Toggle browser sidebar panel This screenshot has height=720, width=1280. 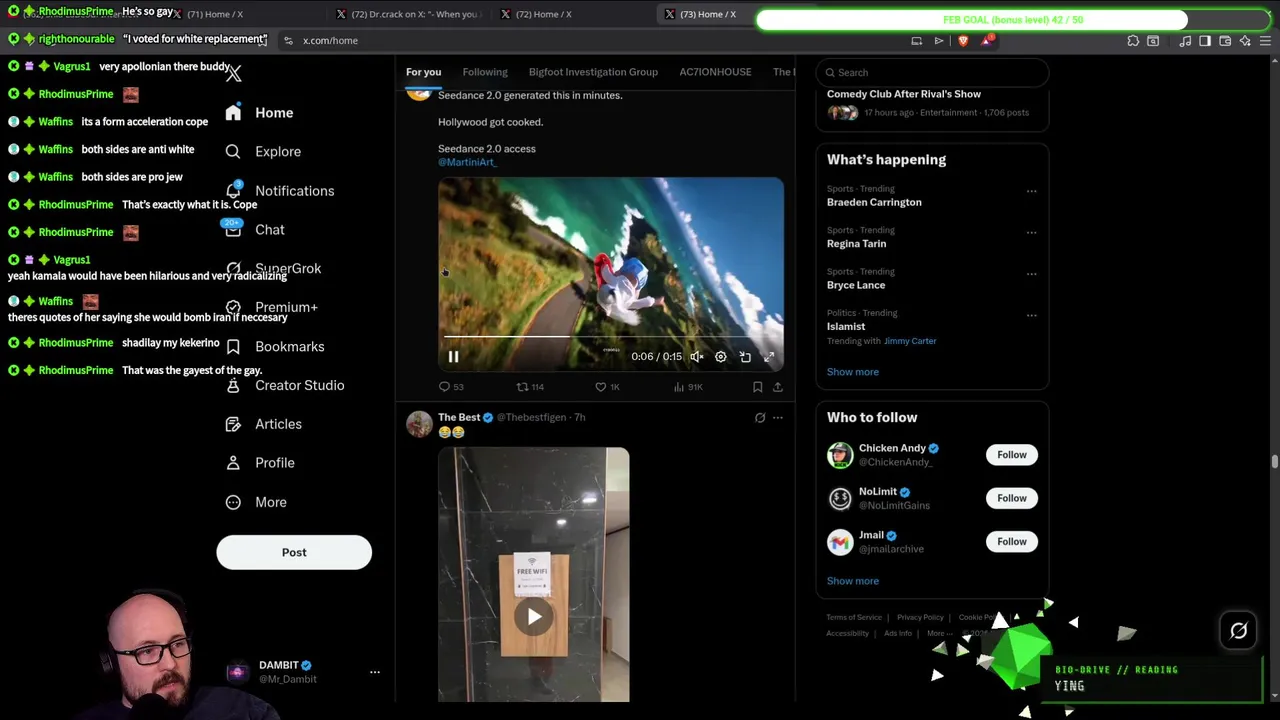[1205, 41]
